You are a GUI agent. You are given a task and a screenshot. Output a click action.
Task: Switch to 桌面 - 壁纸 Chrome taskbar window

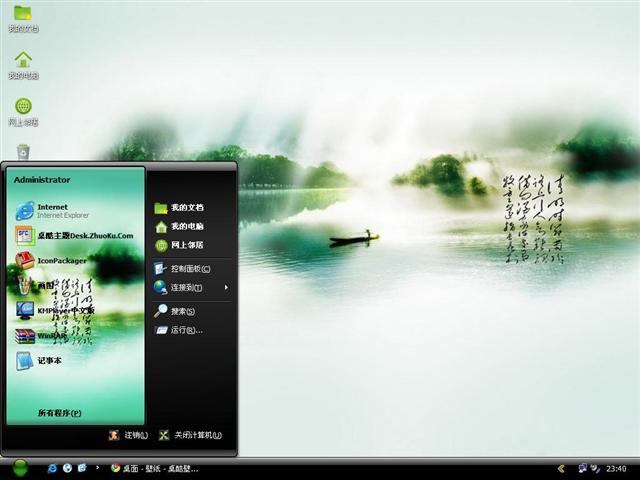point(154,468)
